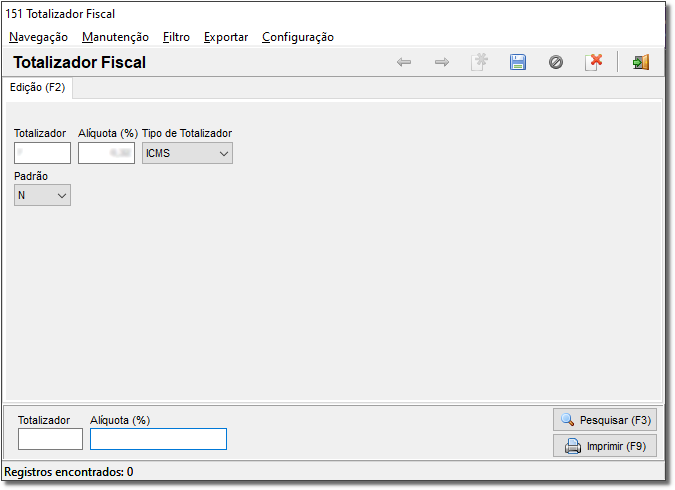Click the Pesquisar (F3) button

pos(605,420)
